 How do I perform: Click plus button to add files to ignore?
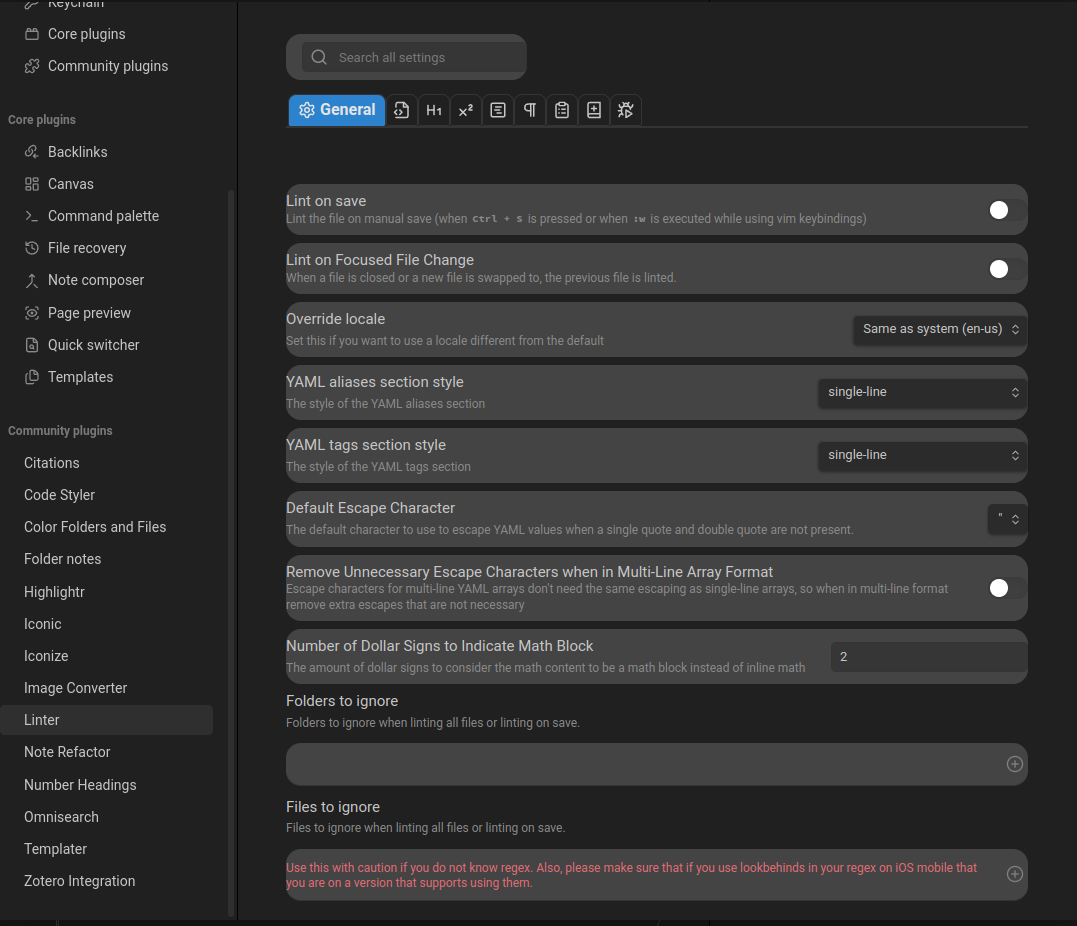(x=1014, y=874)
